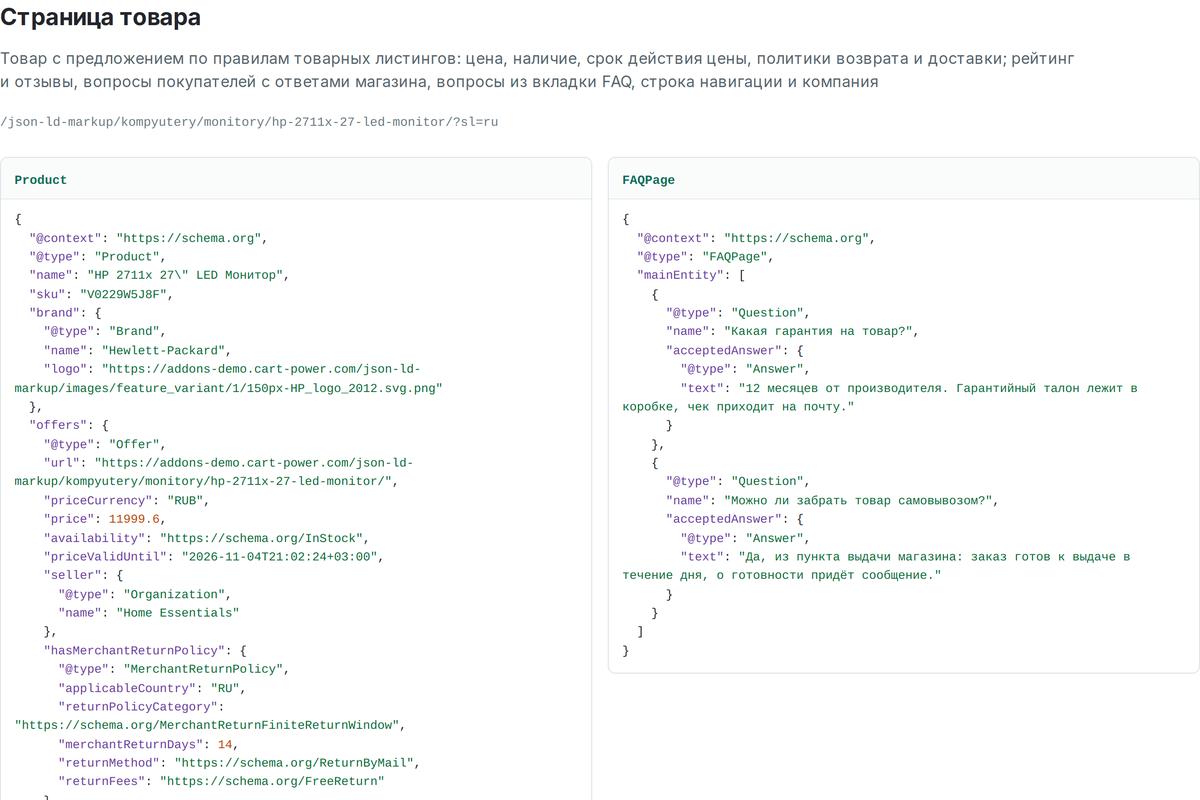Viewport: 1200px width, 800px height.
Task: Select the merchantReturnDays value 14
Action: tap(225, 744)
